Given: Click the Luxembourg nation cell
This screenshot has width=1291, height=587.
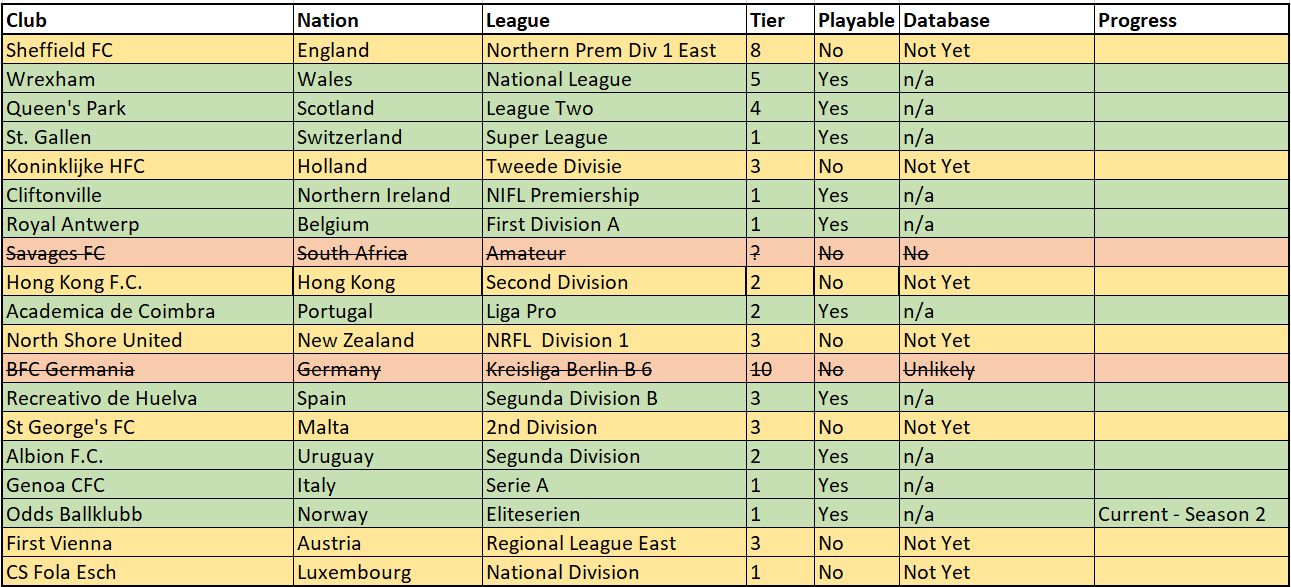Looking at the screenshot, I should (388, 572).
